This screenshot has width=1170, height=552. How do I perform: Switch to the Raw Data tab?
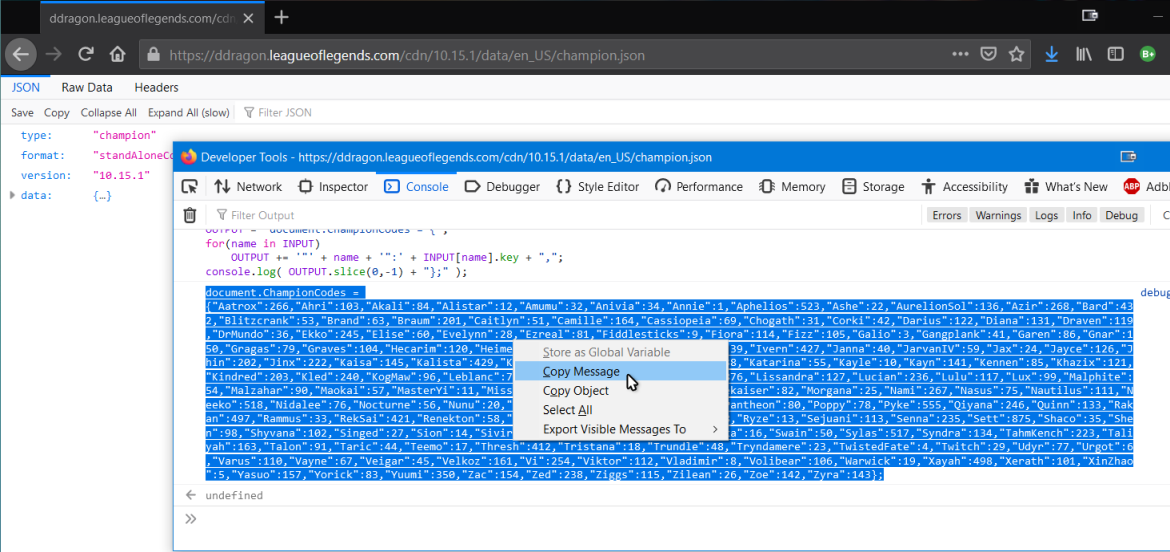pyautogui.click(x=87, y=87)
